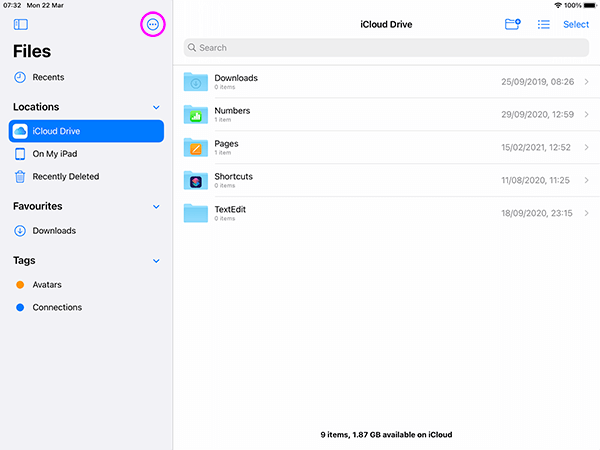
Task: Open the TextEdit folder icon
Action: coord(196,213)
